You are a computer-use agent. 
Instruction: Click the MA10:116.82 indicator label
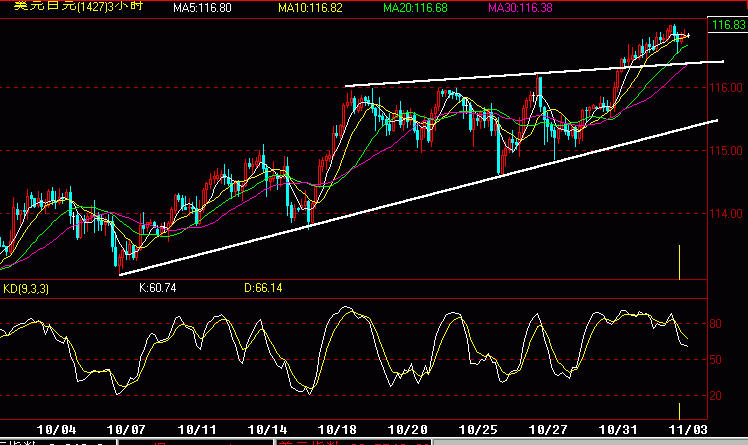tap(310, 8)
